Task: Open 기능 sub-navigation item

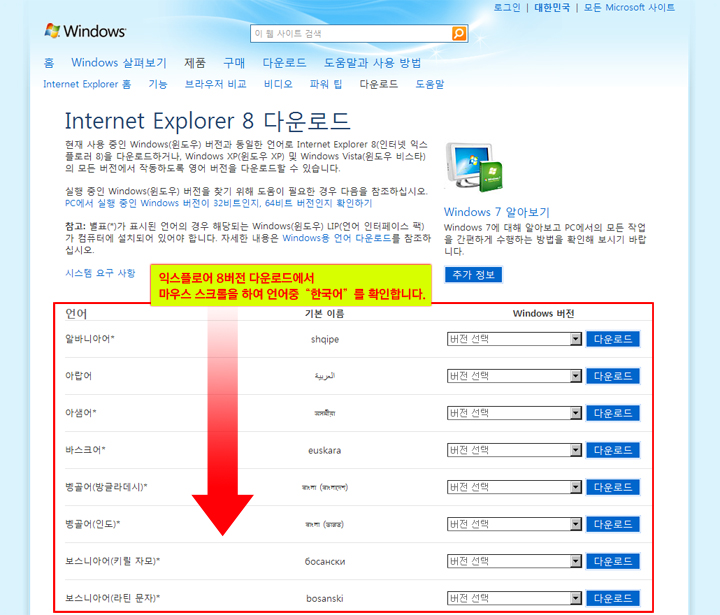Action: pyautogui.click(x=158, y=84)
